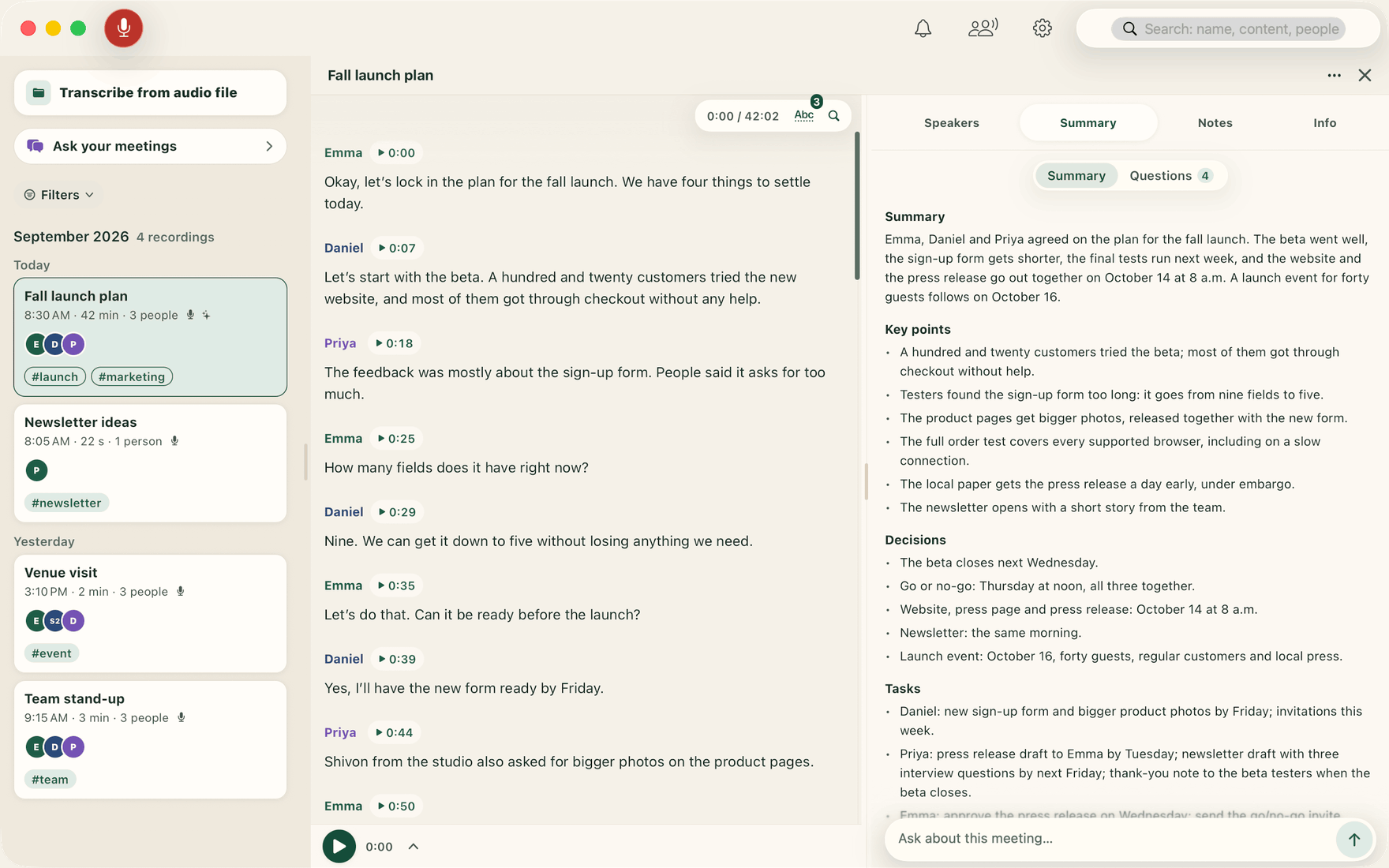This screenshot has height=868, width=1389.
Task: Play Daniel's segment at 0:39
Action: click(x=396, y=659)
